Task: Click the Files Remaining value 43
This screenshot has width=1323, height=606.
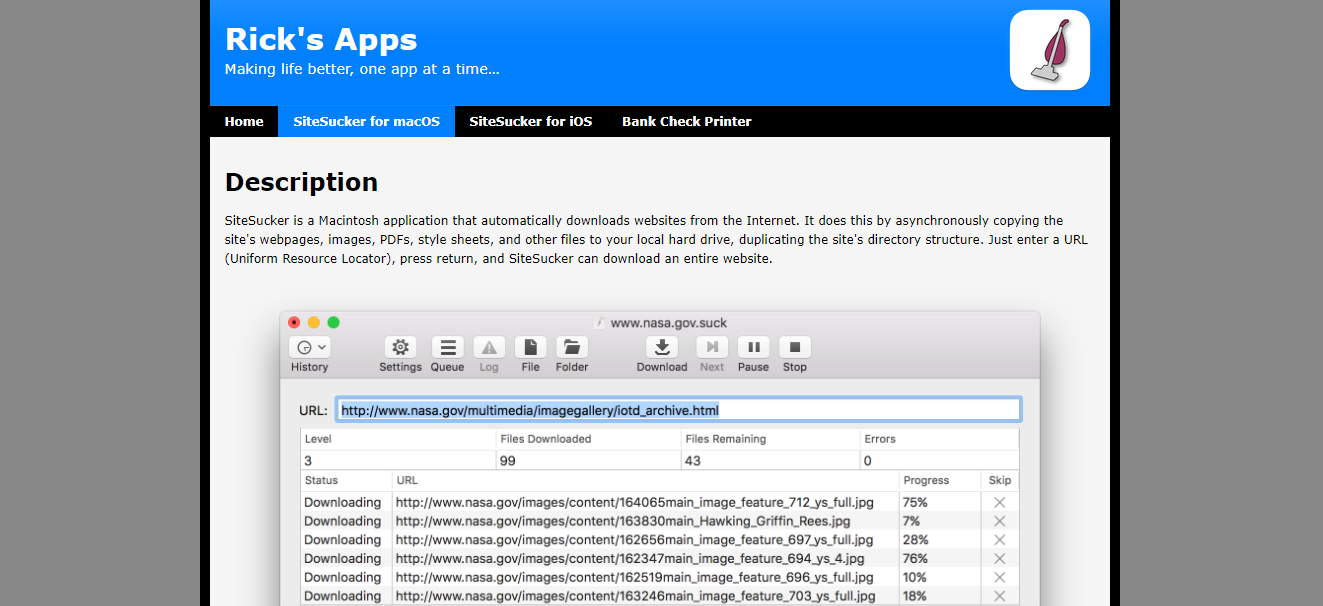Action: [694, 460]
